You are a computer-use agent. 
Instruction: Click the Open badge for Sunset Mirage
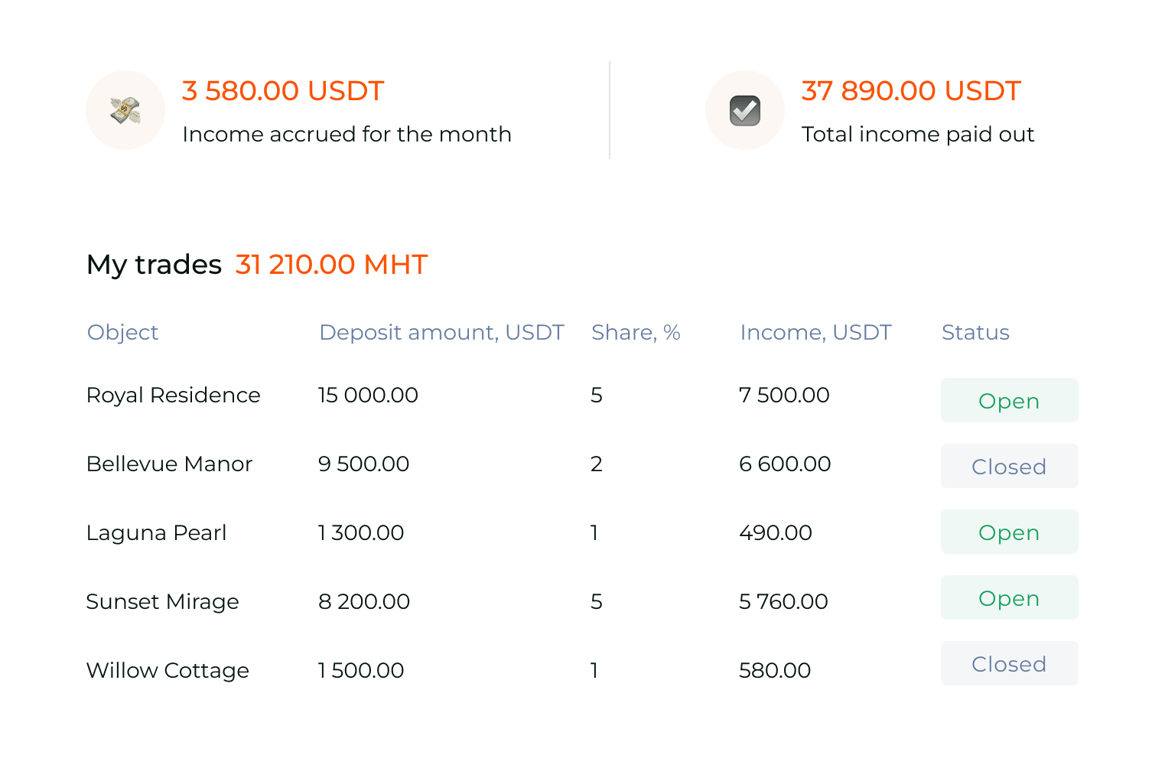click(x=1009, y=598)
